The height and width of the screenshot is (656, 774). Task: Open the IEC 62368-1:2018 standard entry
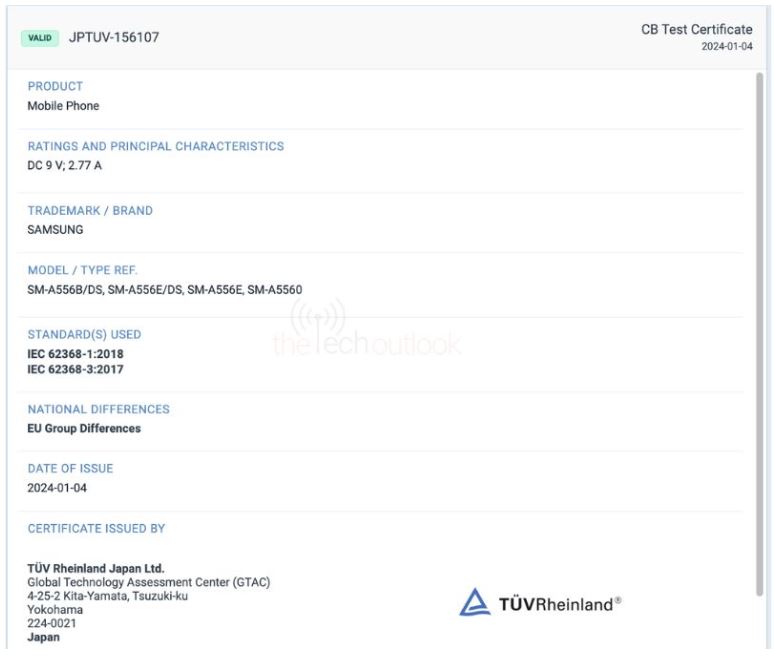pos(75,354)
